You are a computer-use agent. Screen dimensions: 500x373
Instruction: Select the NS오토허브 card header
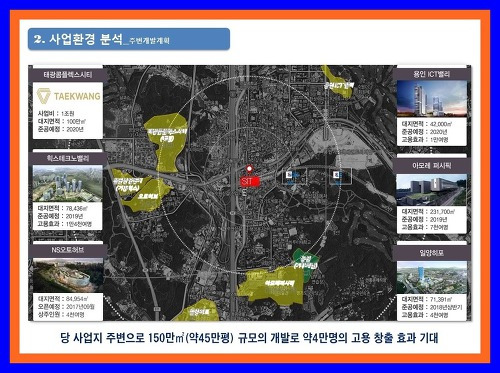tap(68, 250)
